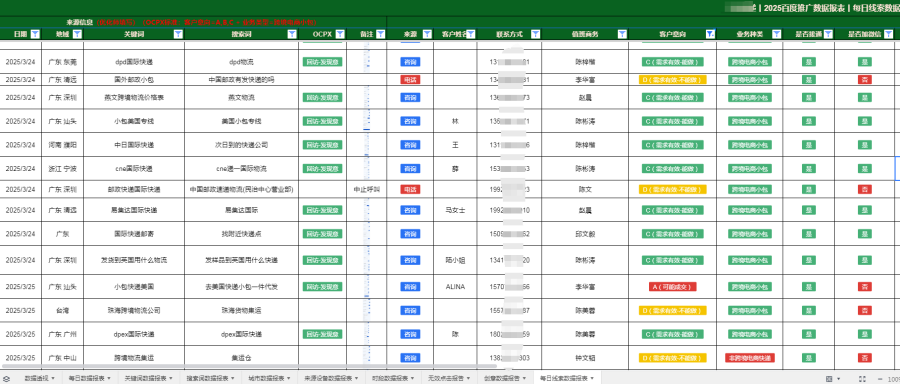Select the keyword cell 珠海跨境物流公司
The width and height of the screenshot is (900, 384).
coord(134,310)
